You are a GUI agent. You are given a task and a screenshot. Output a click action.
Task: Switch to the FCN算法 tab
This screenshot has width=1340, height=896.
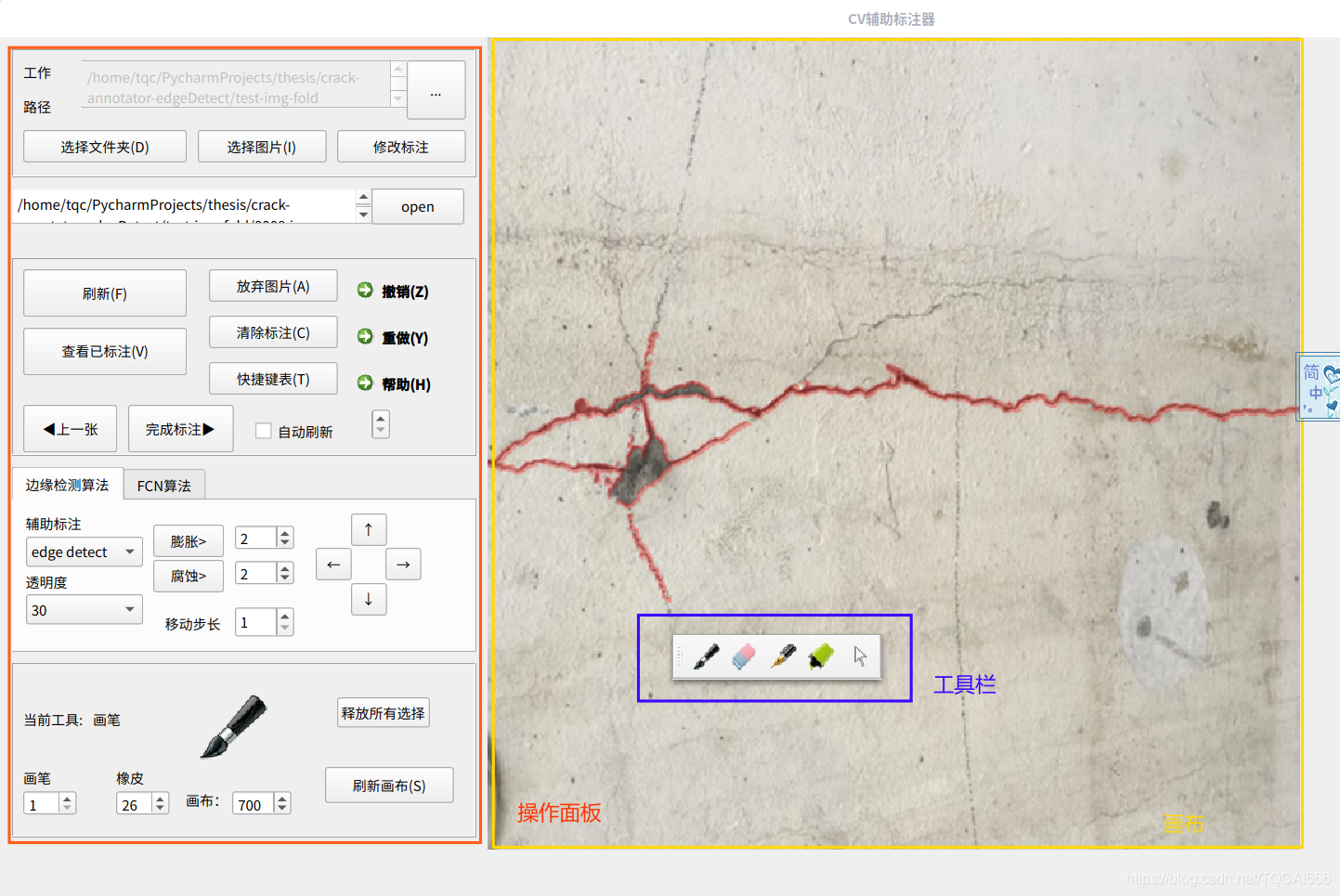click(164, 486)
